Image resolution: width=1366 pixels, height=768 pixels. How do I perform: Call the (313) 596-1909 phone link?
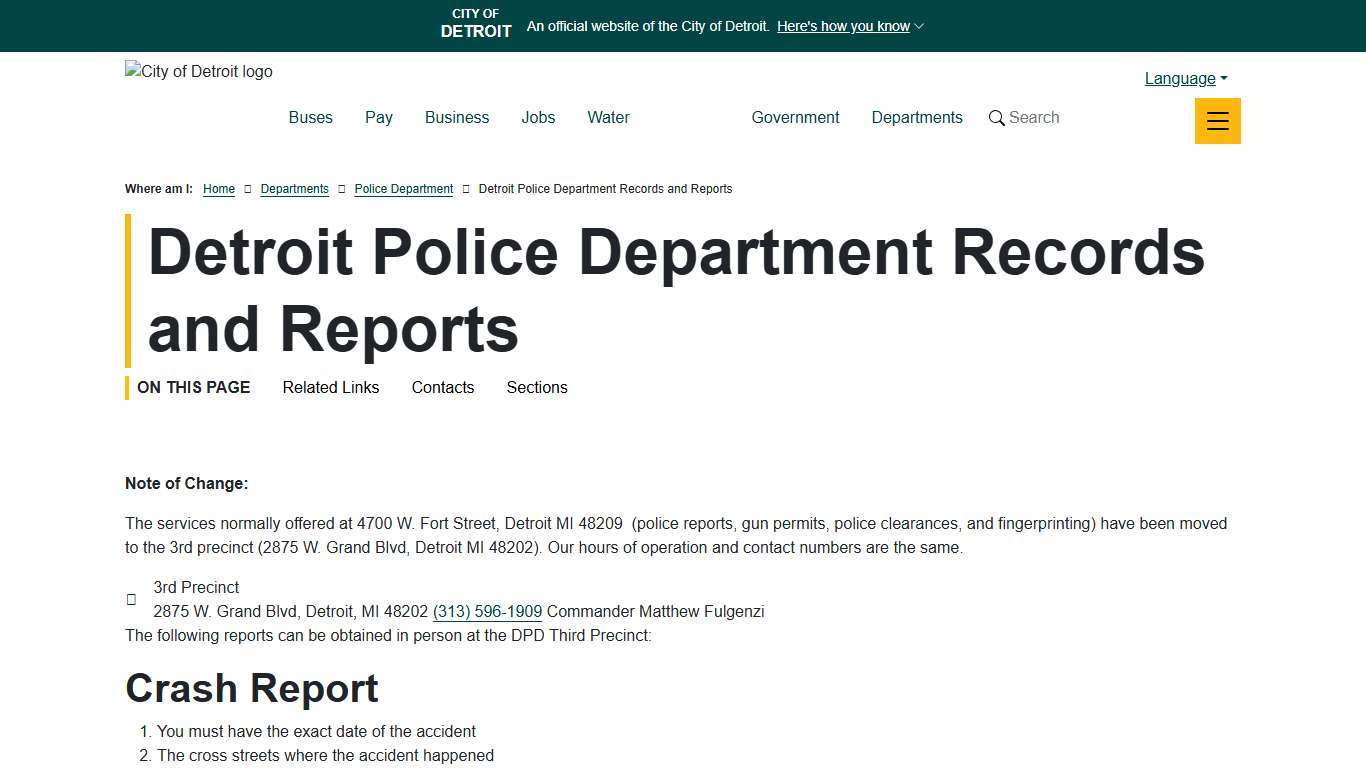tap(487, 611)
